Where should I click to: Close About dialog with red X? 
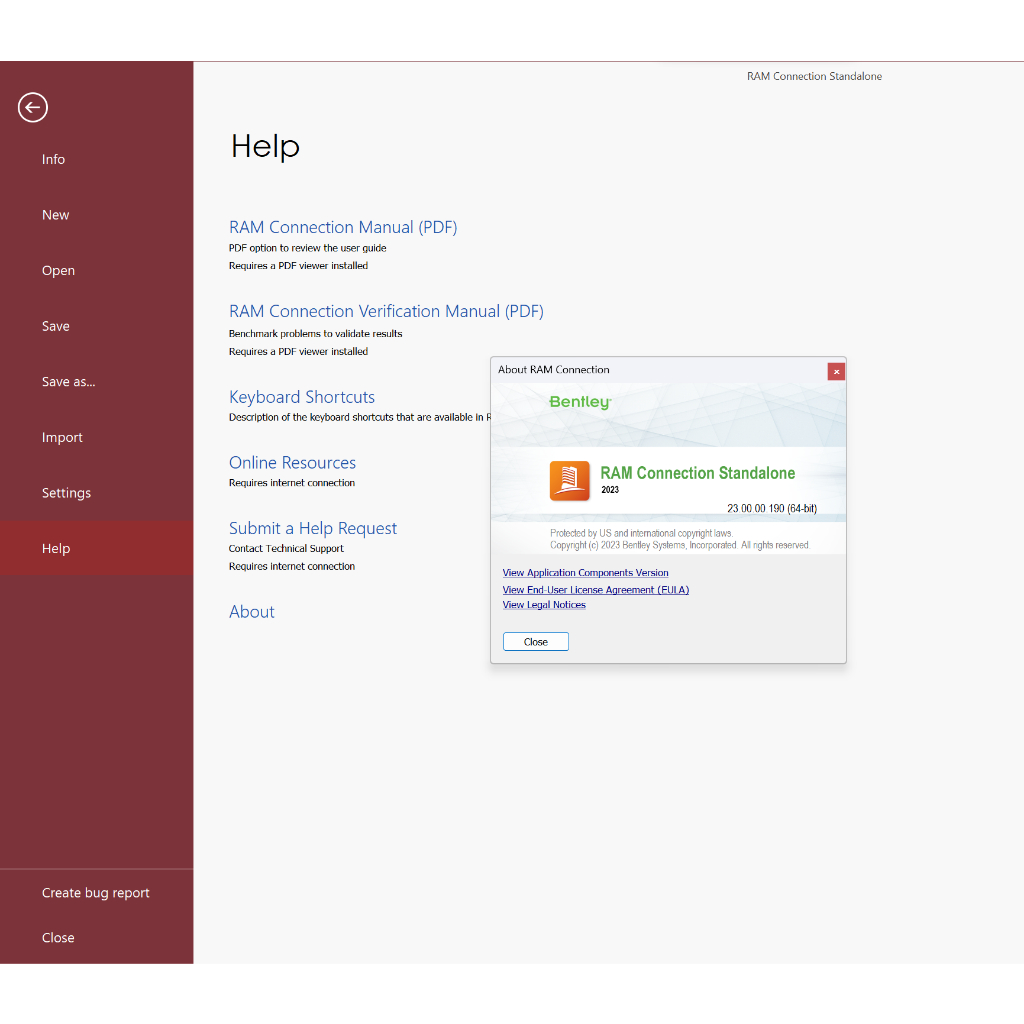836,371
